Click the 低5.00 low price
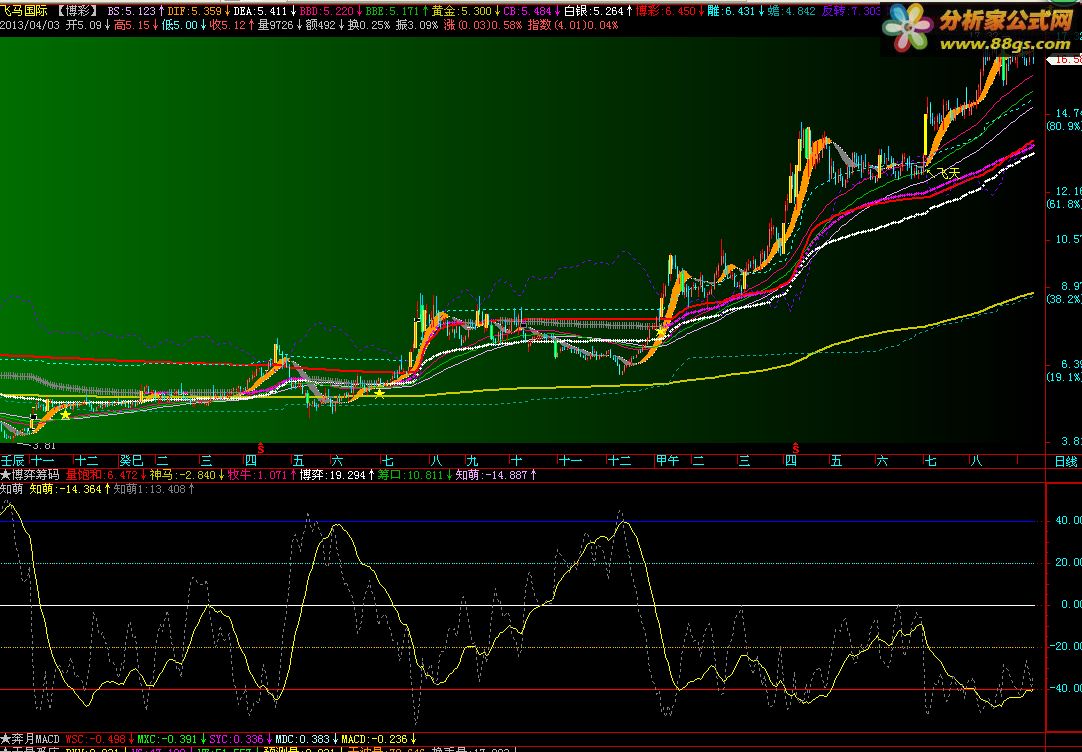1082x752 pixels. pos(179,25)
